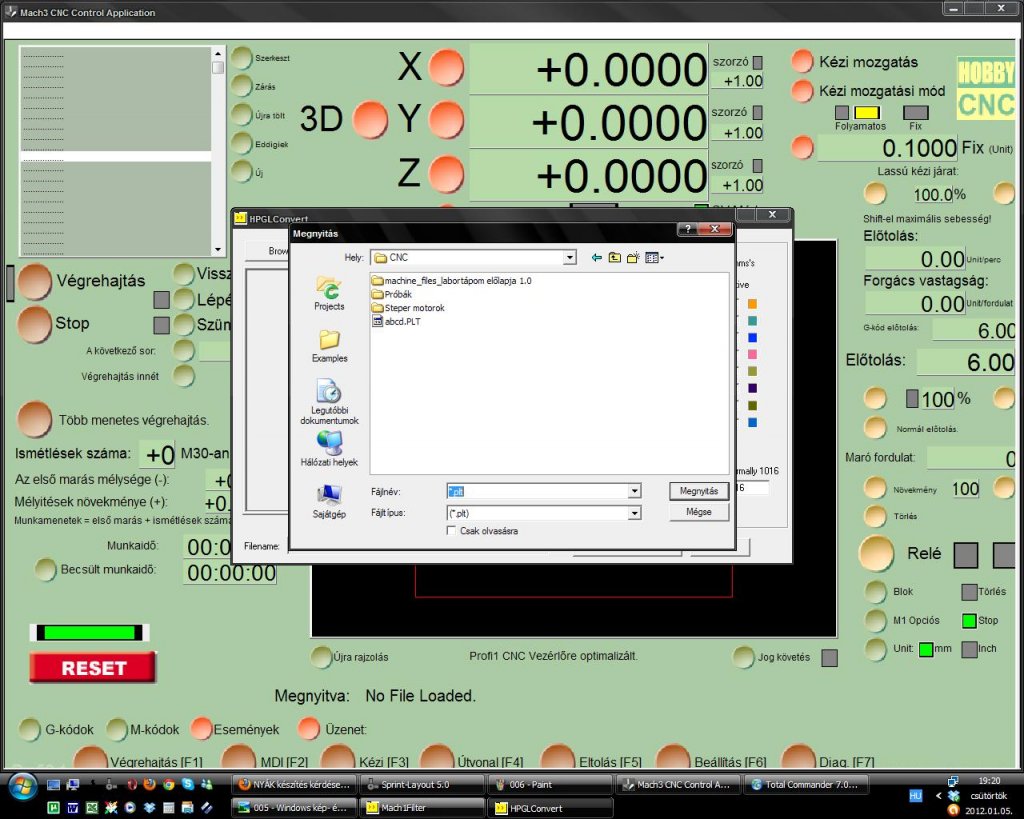This screenshot has height=819, width=1024.
Task: Open Sajátgép my computer shortcut
Action: [x=329, y=502]
